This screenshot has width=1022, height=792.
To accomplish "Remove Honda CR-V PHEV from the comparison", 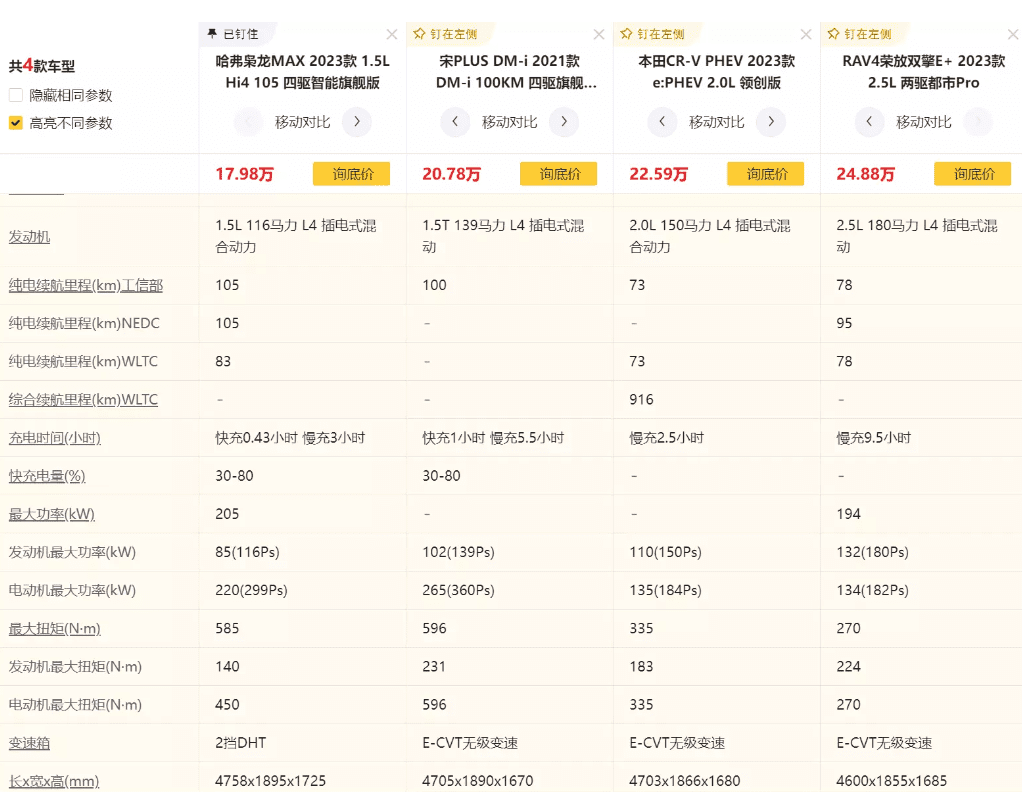I will tap(806, 35).
